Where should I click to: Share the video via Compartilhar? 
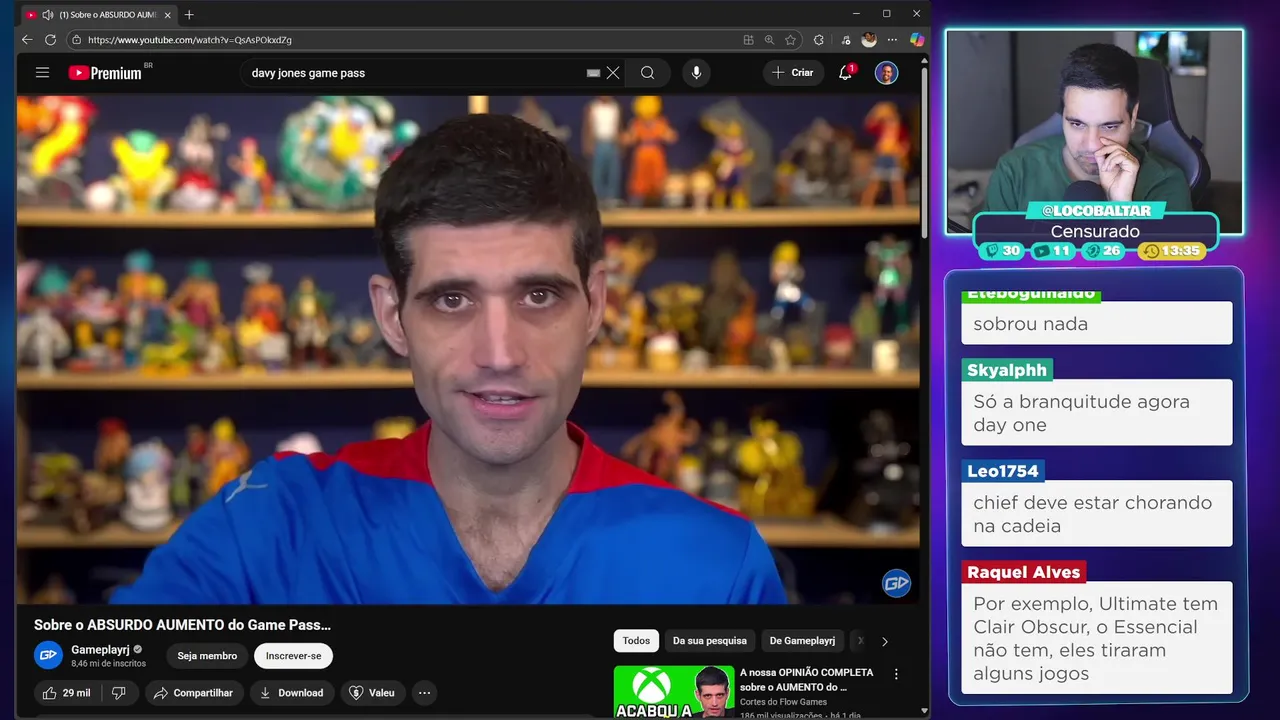[x=194, y=693]
